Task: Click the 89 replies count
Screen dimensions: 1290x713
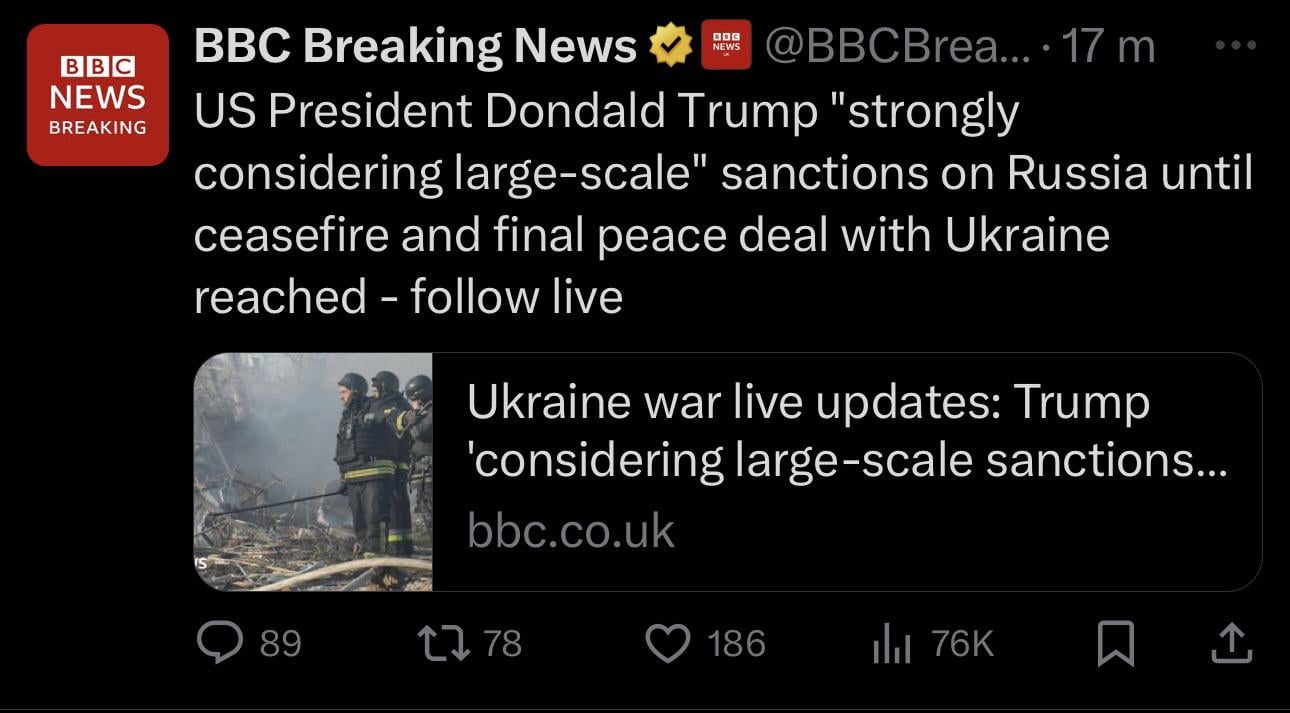Action: 280,643
